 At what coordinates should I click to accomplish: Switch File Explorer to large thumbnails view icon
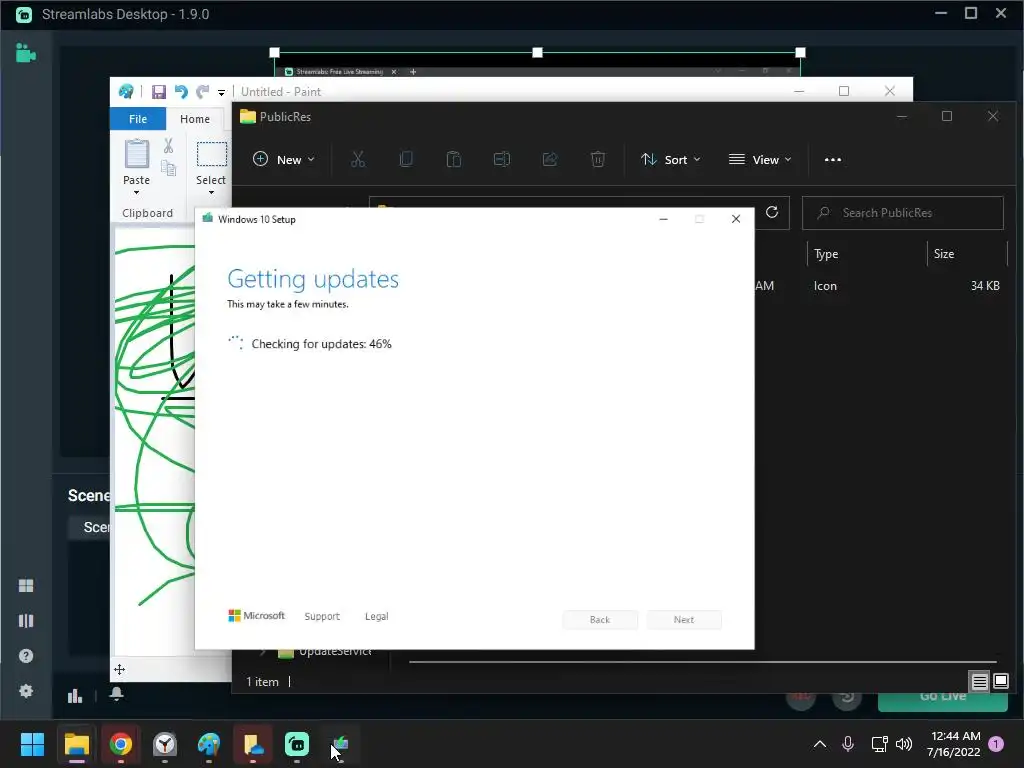coord(1000,682)
